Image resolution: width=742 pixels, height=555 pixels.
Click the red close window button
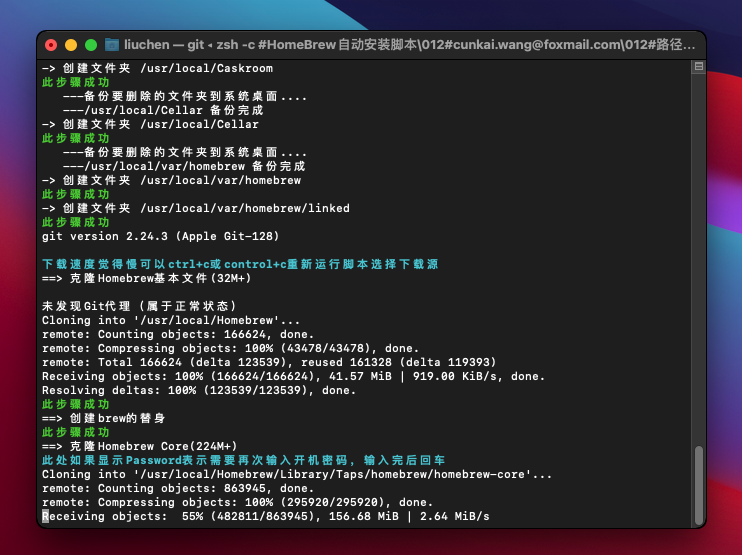point(51,45)
